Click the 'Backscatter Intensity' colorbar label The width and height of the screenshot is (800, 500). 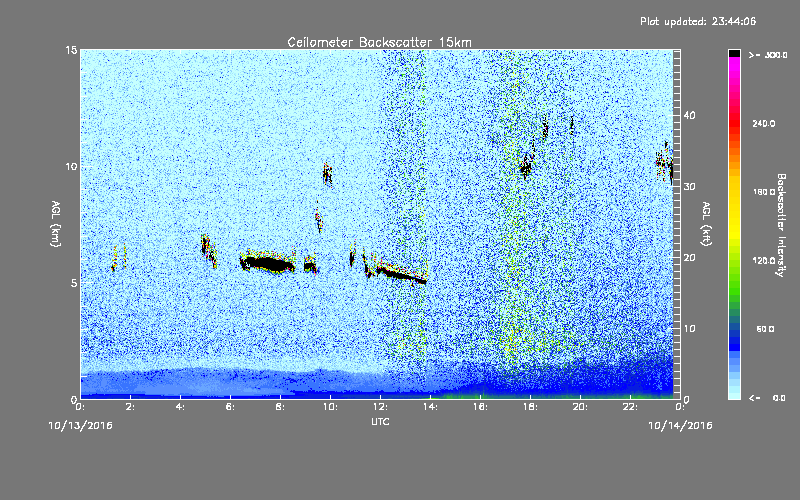click(781, 225)
